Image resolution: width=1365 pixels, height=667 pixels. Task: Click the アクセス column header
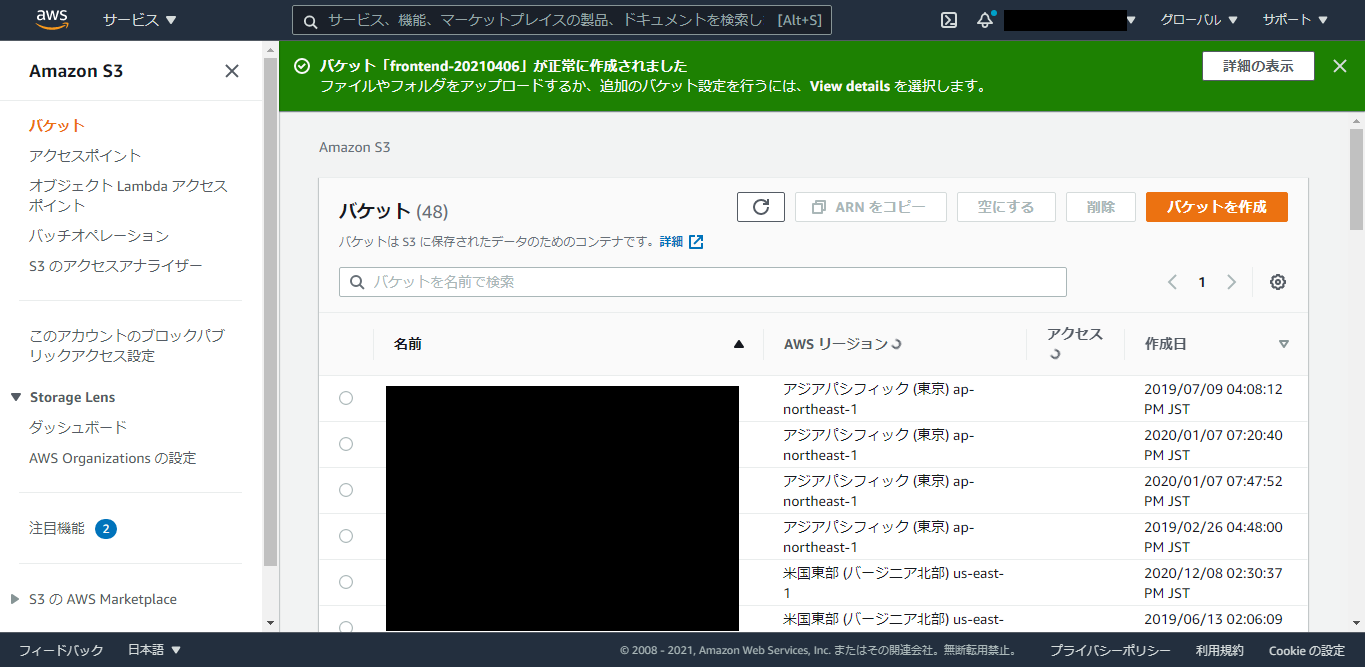(x=1075, y=343)
